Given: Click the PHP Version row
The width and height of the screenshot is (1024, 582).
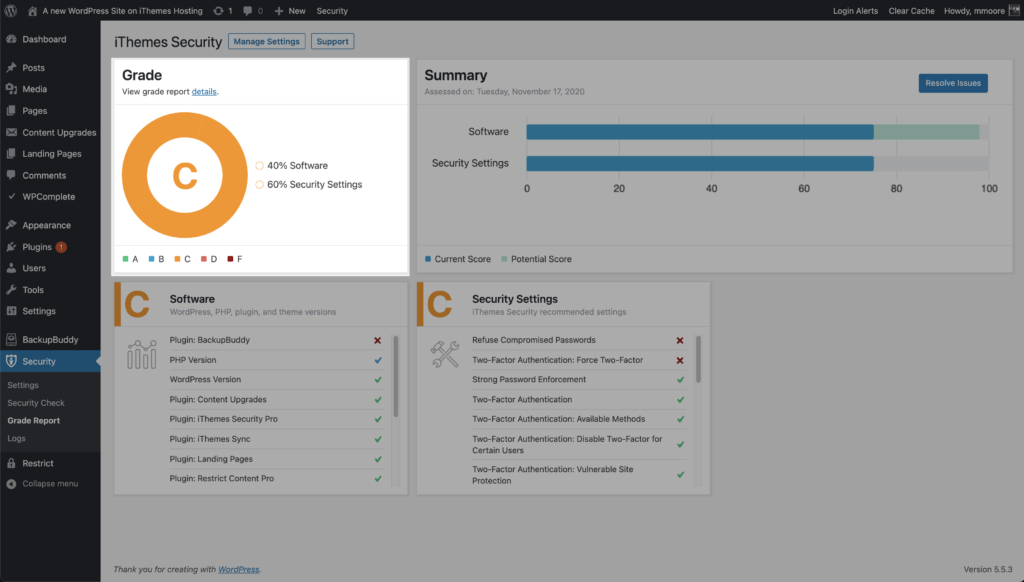Looking at the screenshot, I should pos(276,360).
